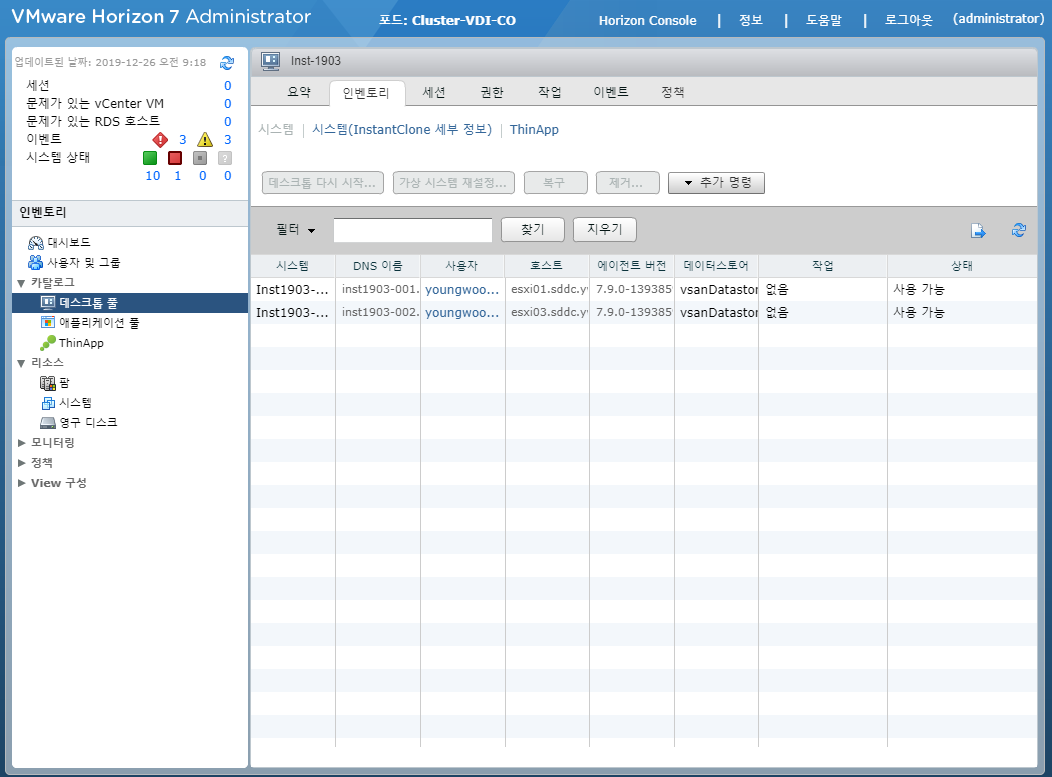Click the 찾기 button
The width and height of the screenshot is (1052, 777).
tap(533, 229)
